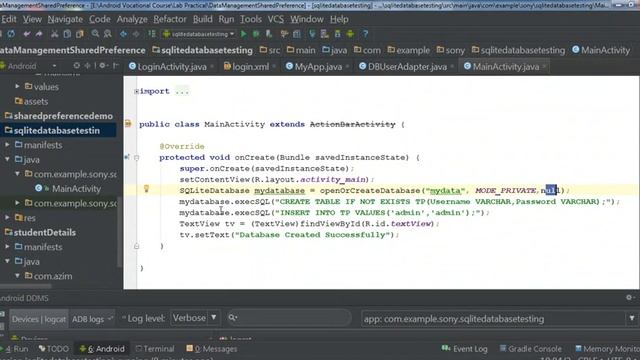Viewport: 640px width, 360px height.
Task: Select MainActivity in project tree
Action: 76,189
